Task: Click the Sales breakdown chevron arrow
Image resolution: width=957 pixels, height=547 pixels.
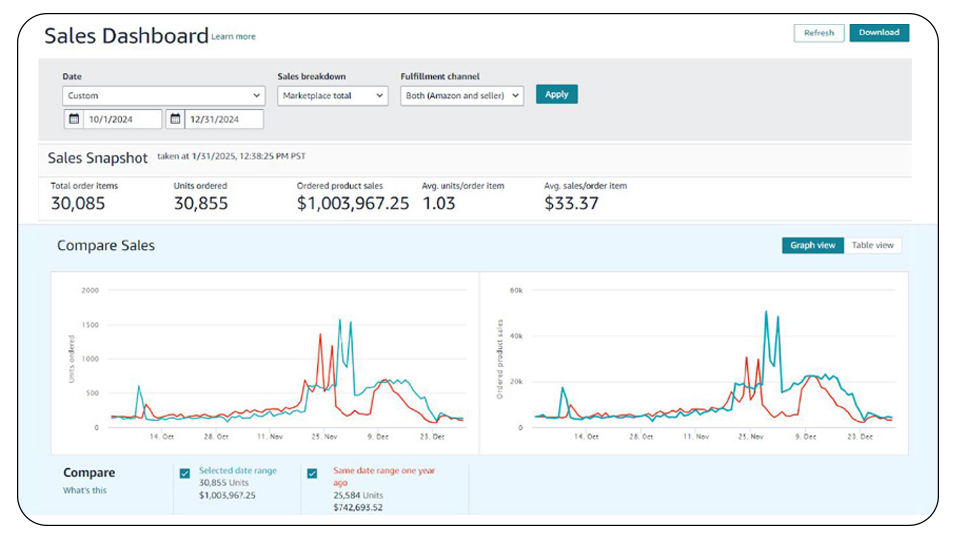Action: pos(379,96)
